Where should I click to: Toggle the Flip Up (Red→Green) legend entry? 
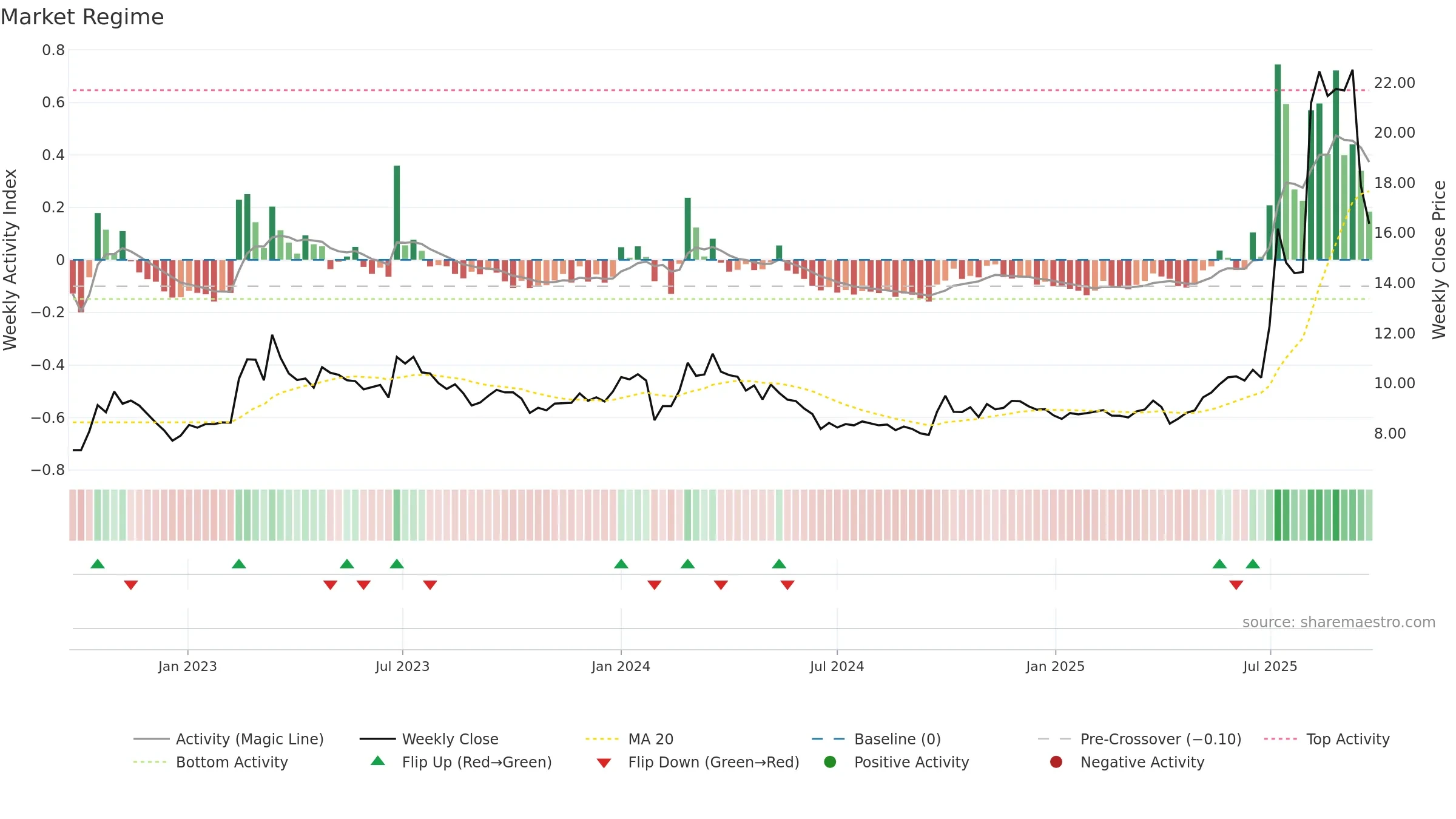461,762
